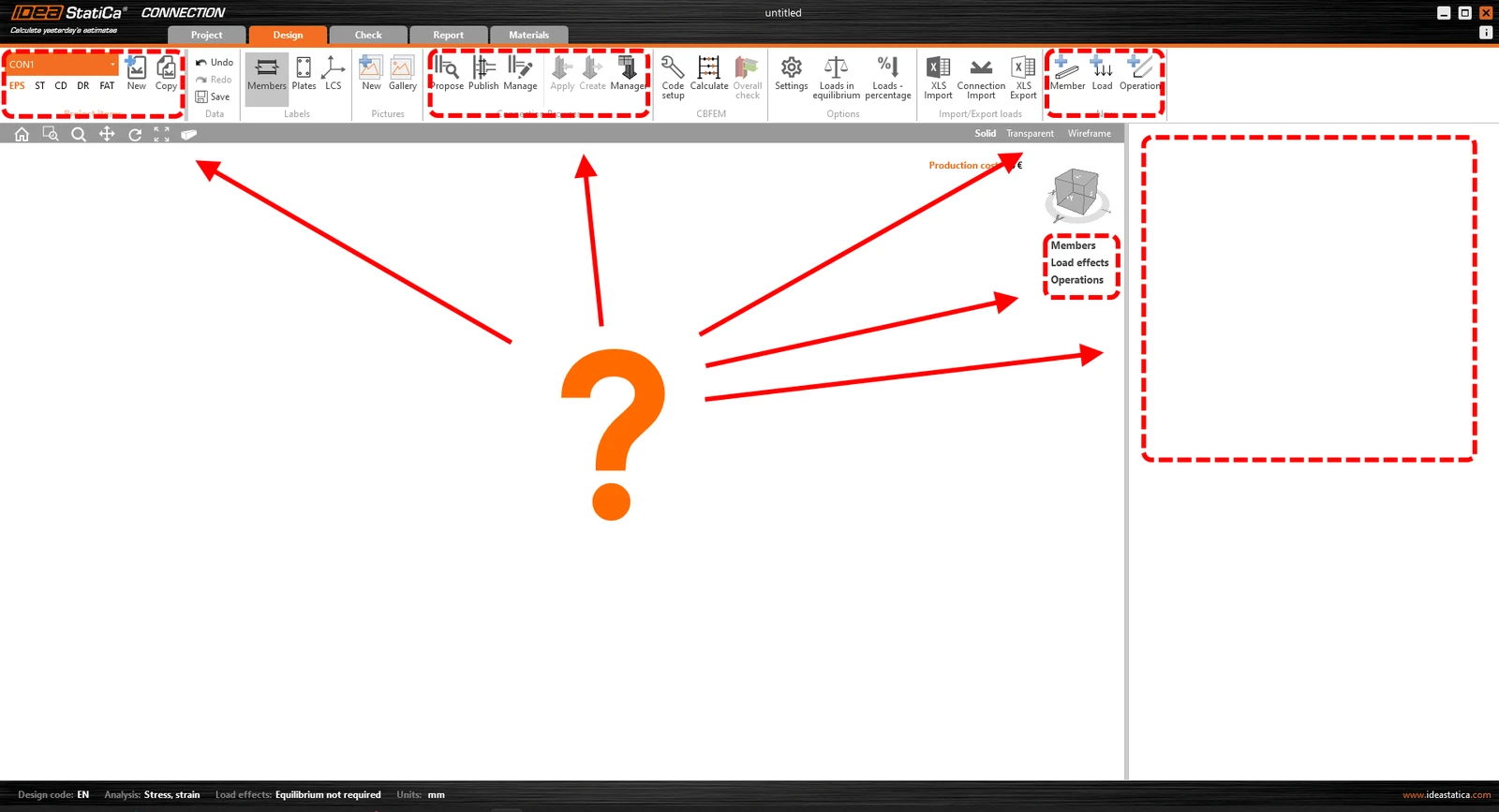Click the Stress, strain analysis status text
1499x812 pixels.
(x=172, y=795)
